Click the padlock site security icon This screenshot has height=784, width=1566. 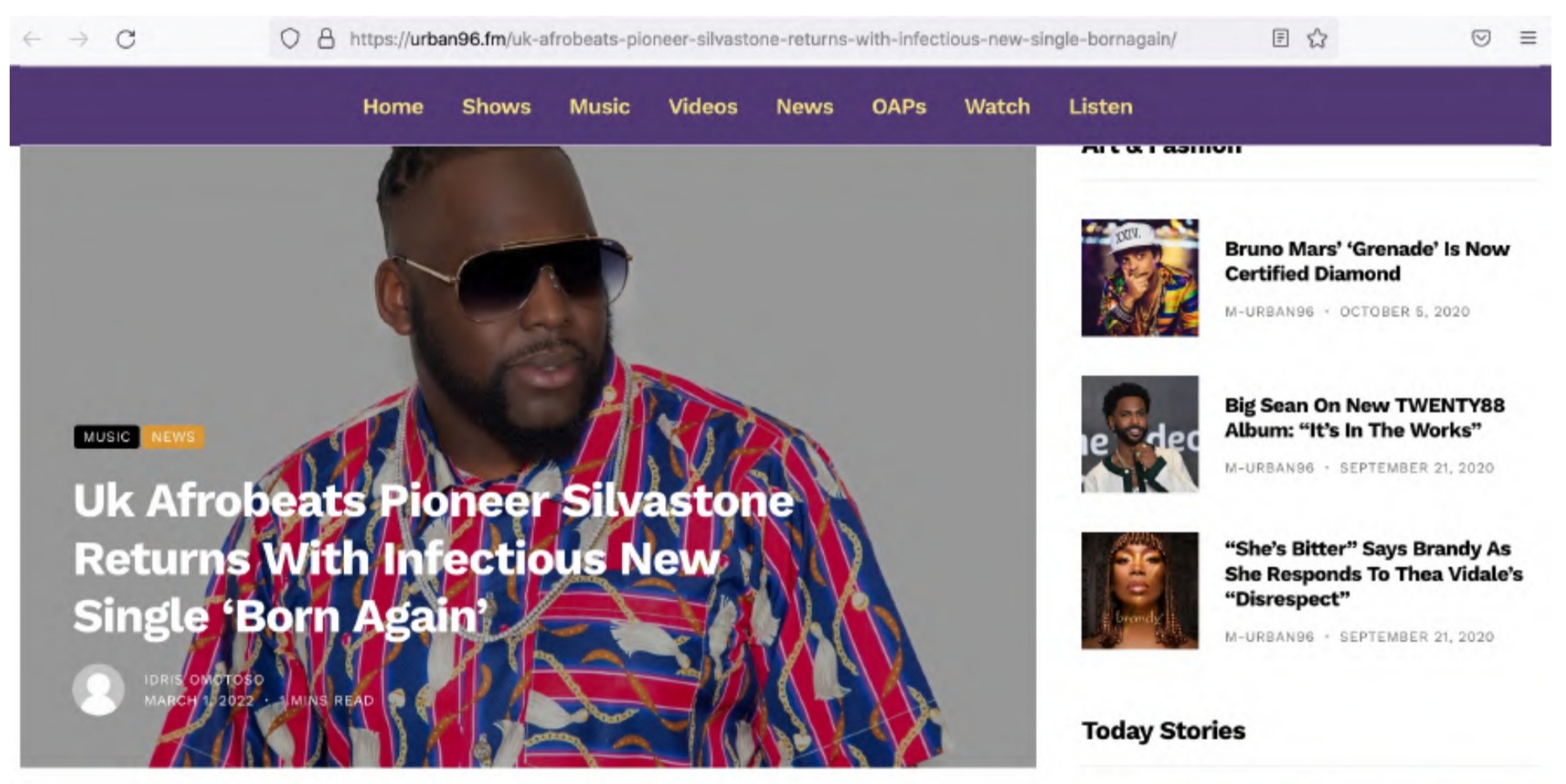[326, 39]
